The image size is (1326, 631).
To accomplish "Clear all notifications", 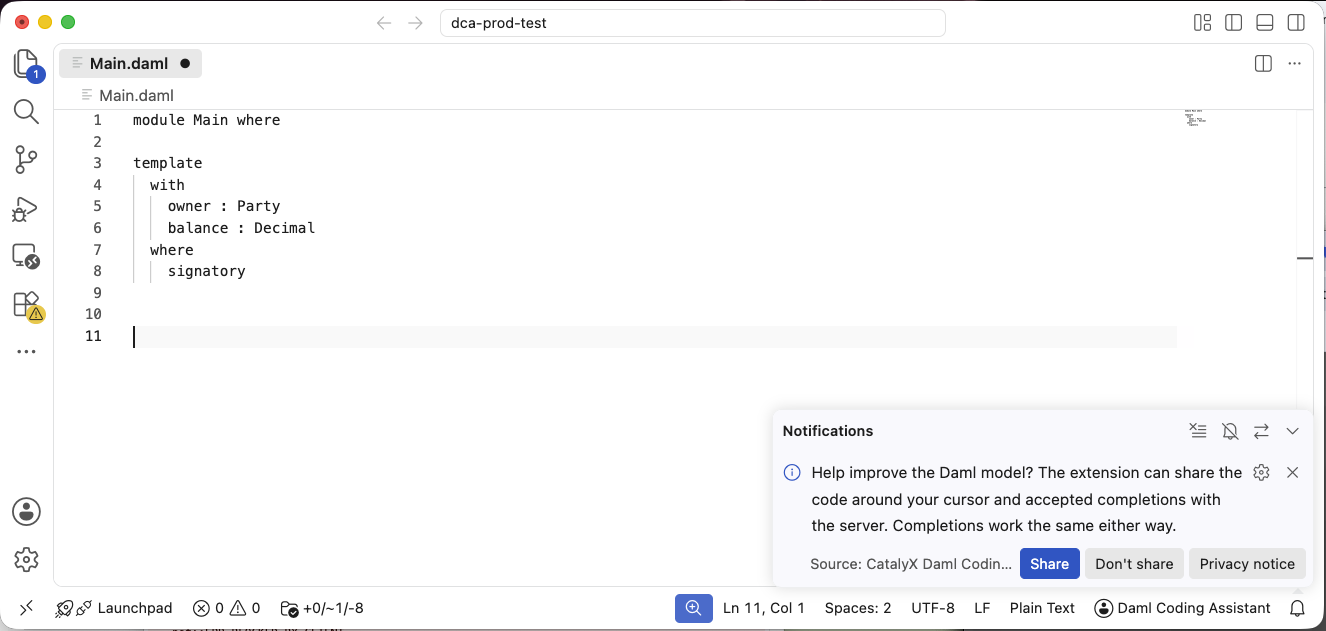I will (1198, 431).
